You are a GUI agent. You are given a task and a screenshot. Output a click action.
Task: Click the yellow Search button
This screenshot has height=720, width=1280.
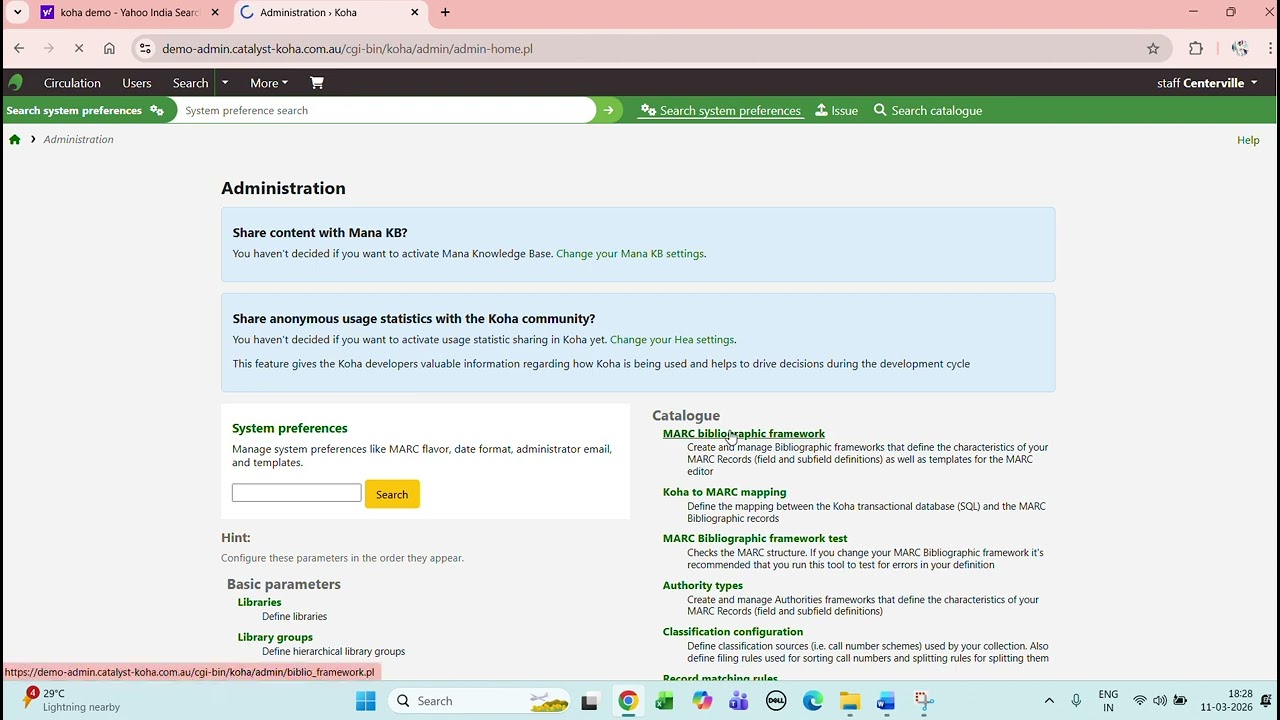tap(392, 494)
